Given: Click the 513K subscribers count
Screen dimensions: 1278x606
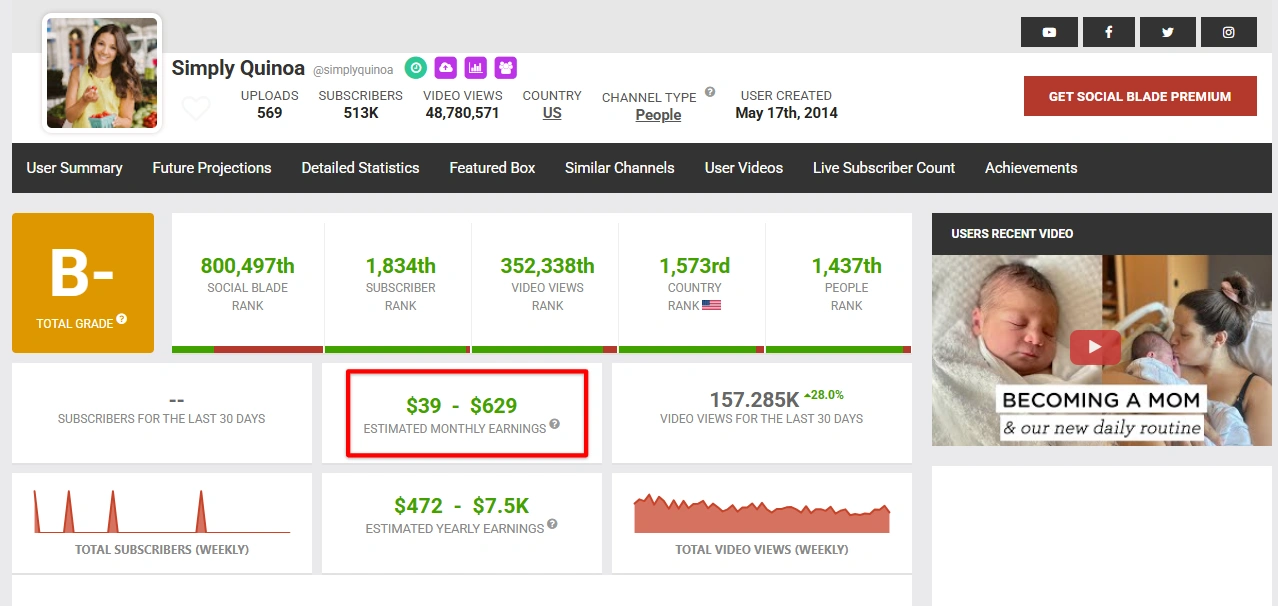Looking at the screenshot, I should point(360,113).
